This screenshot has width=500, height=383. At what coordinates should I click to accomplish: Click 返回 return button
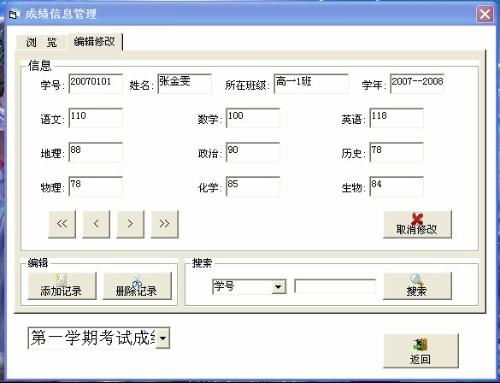point(421,351)
